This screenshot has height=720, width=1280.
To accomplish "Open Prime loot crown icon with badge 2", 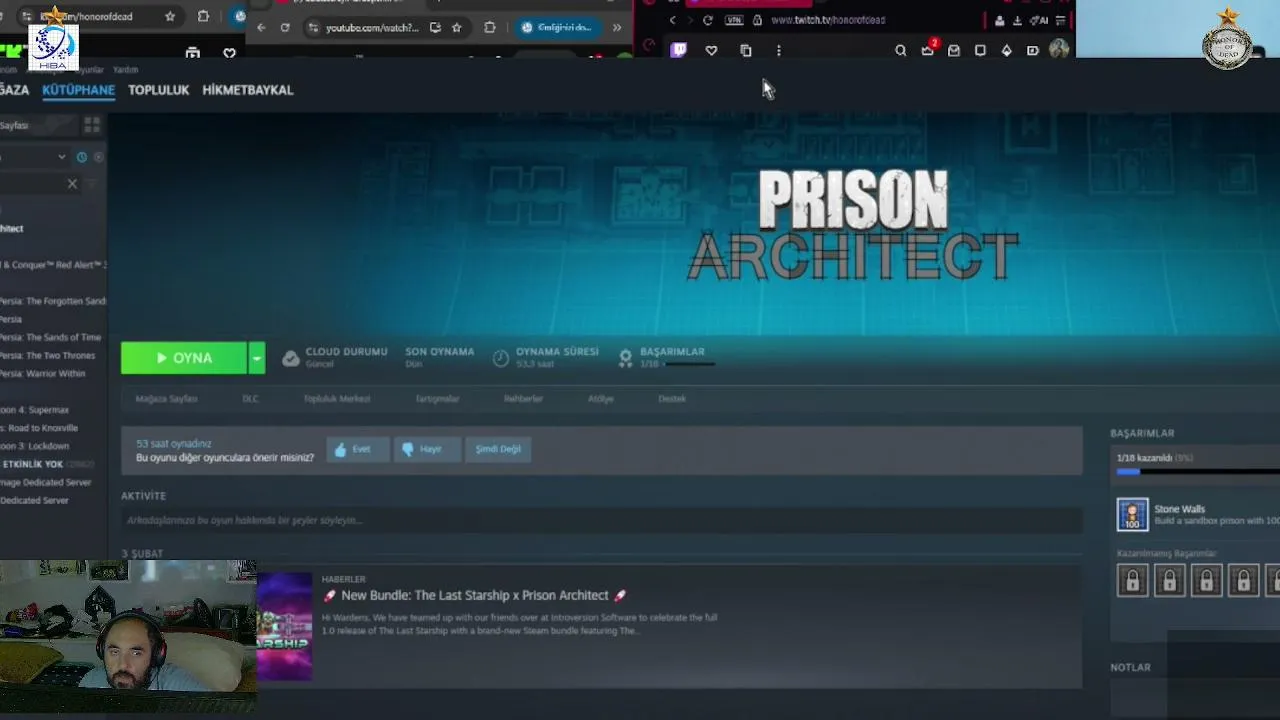I will coord(928,49).
